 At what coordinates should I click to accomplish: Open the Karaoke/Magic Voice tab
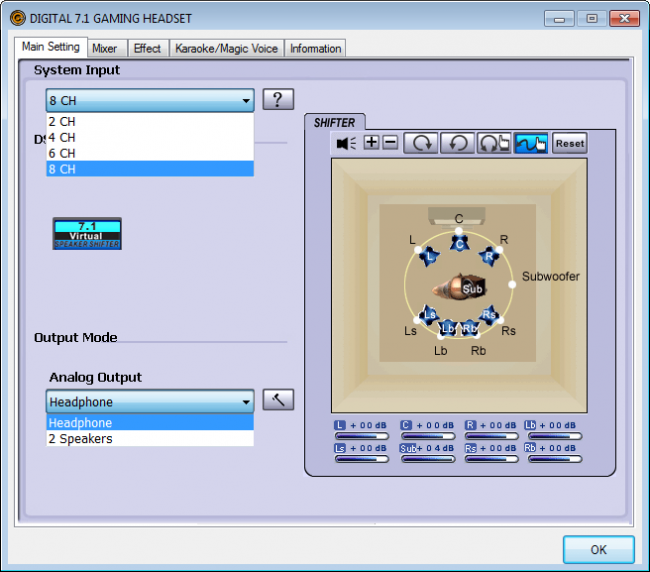click(226, 48)
